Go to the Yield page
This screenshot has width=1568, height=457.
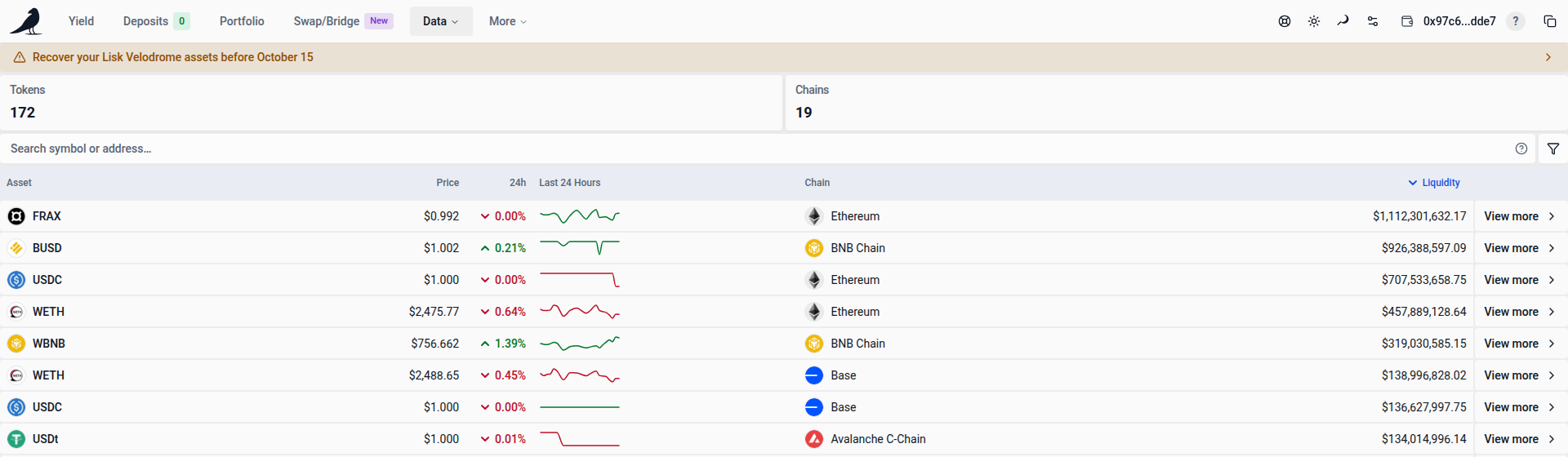(81, 21)
